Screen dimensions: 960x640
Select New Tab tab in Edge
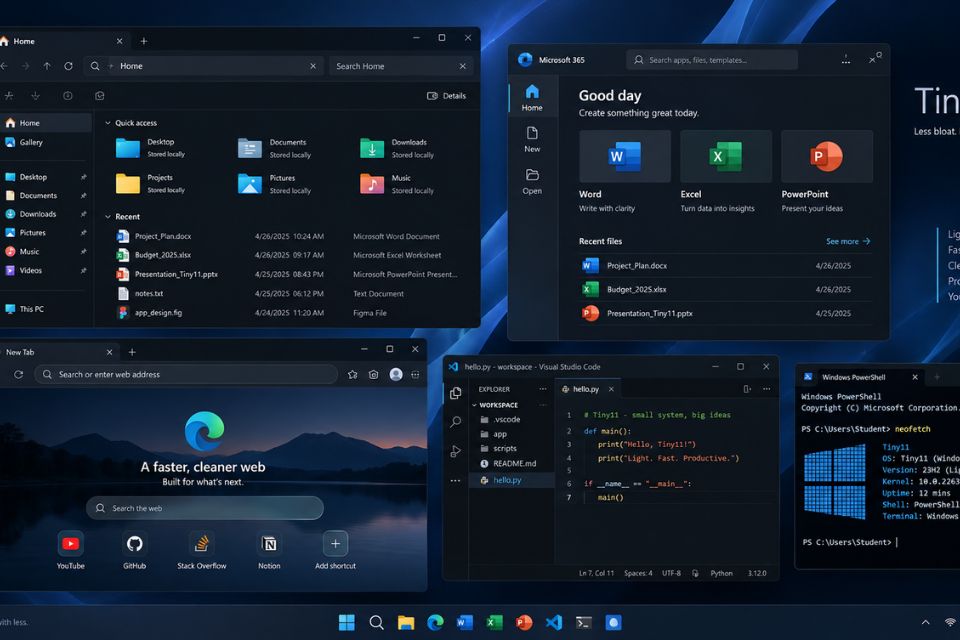point(58,352)
